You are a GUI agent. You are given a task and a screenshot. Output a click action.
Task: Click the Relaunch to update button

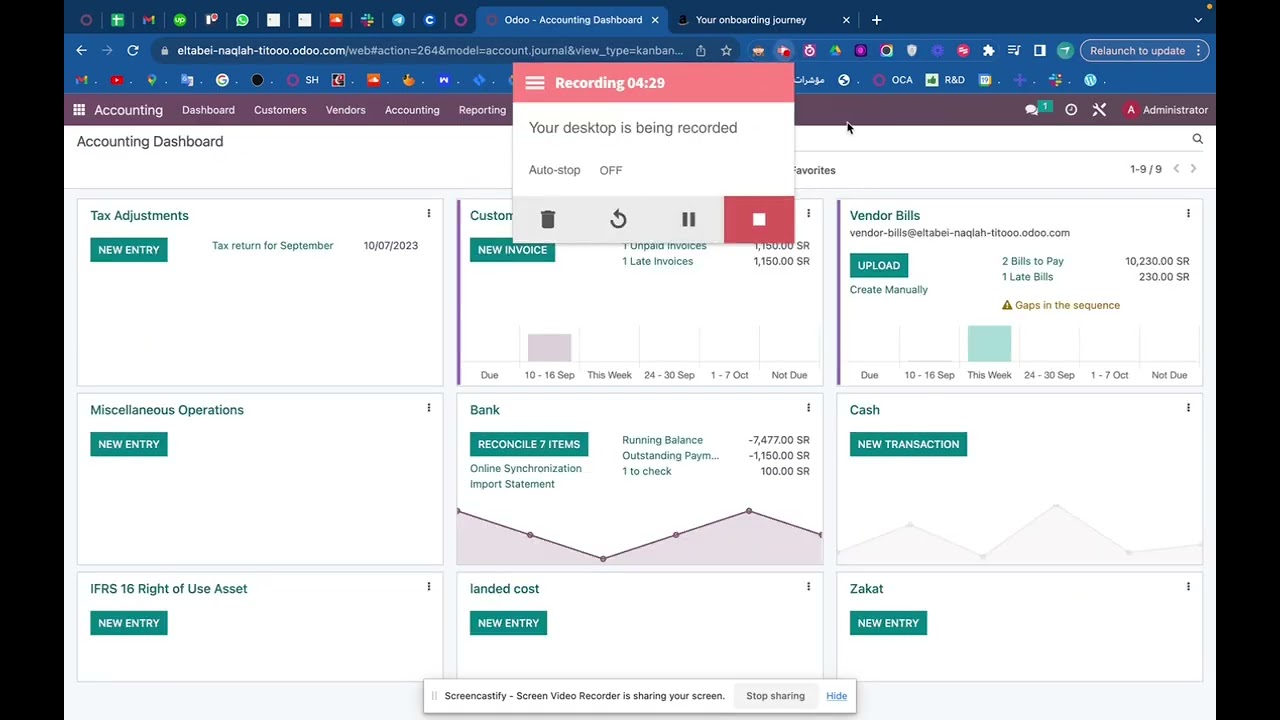pos(1137,50)
